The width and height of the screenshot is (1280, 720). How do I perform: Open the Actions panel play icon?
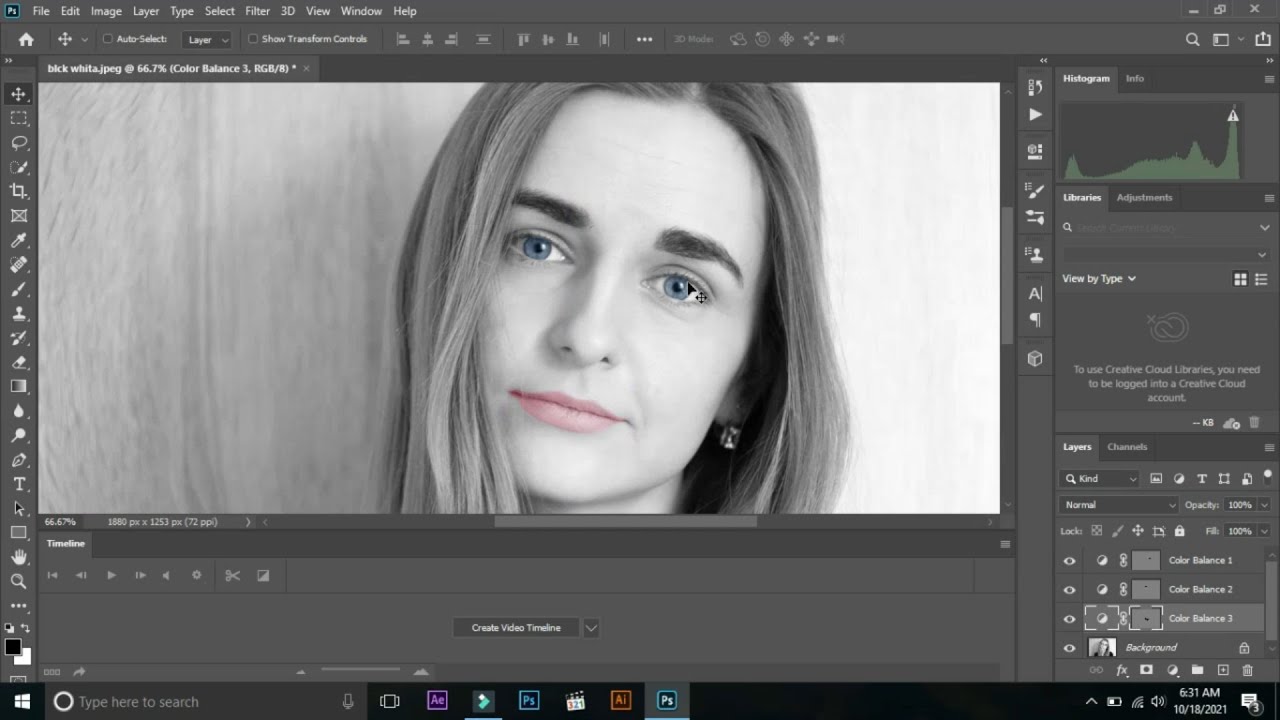coord(1035,114)
